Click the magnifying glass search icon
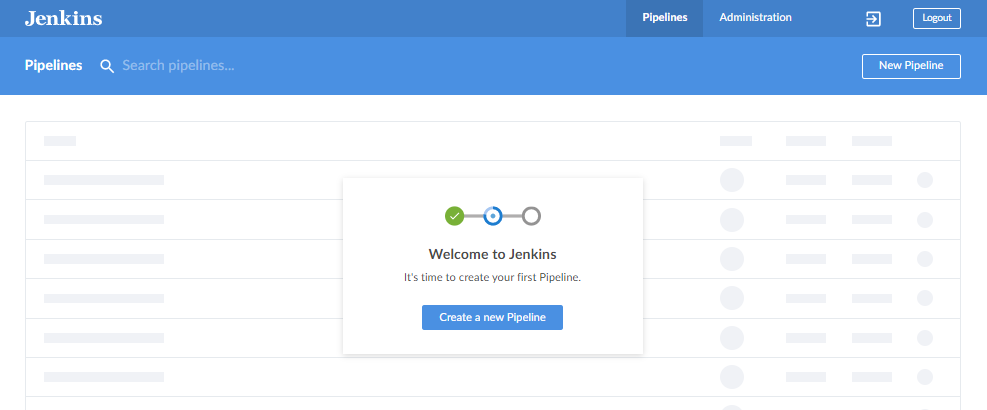 107,66
